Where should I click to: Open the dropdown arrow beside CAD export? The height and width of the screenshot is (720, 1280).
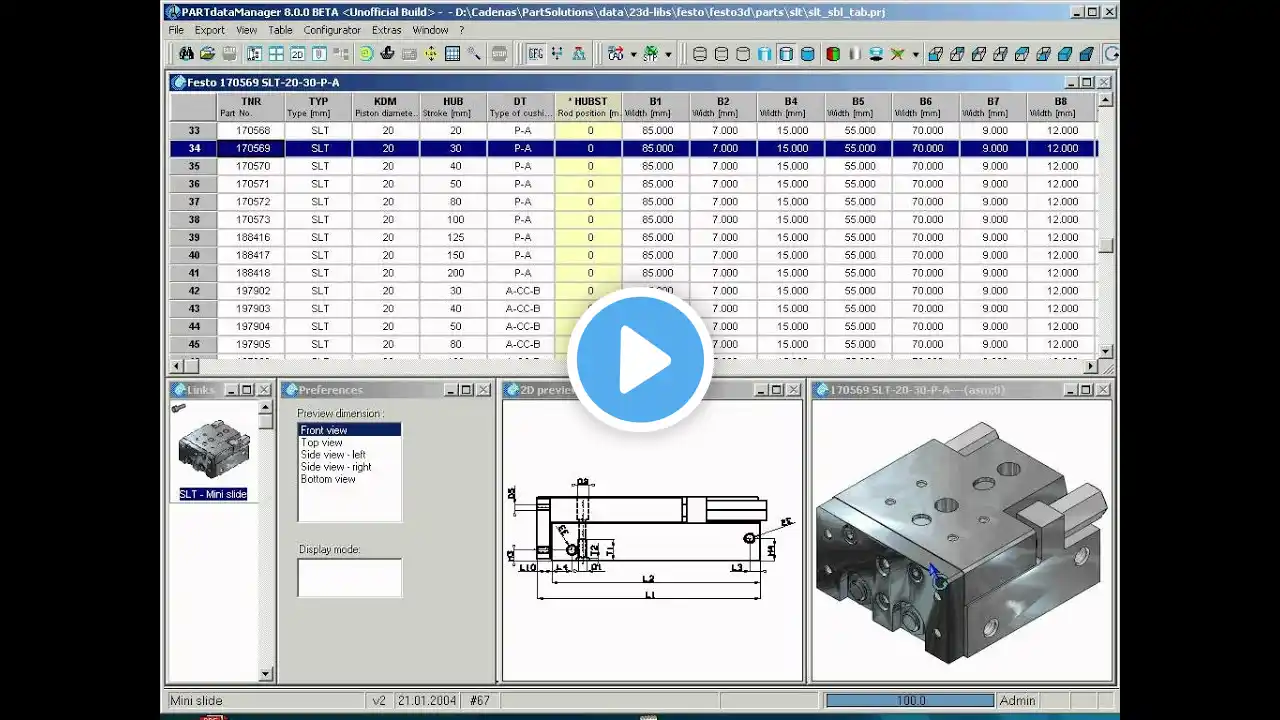tap(634, 54)
